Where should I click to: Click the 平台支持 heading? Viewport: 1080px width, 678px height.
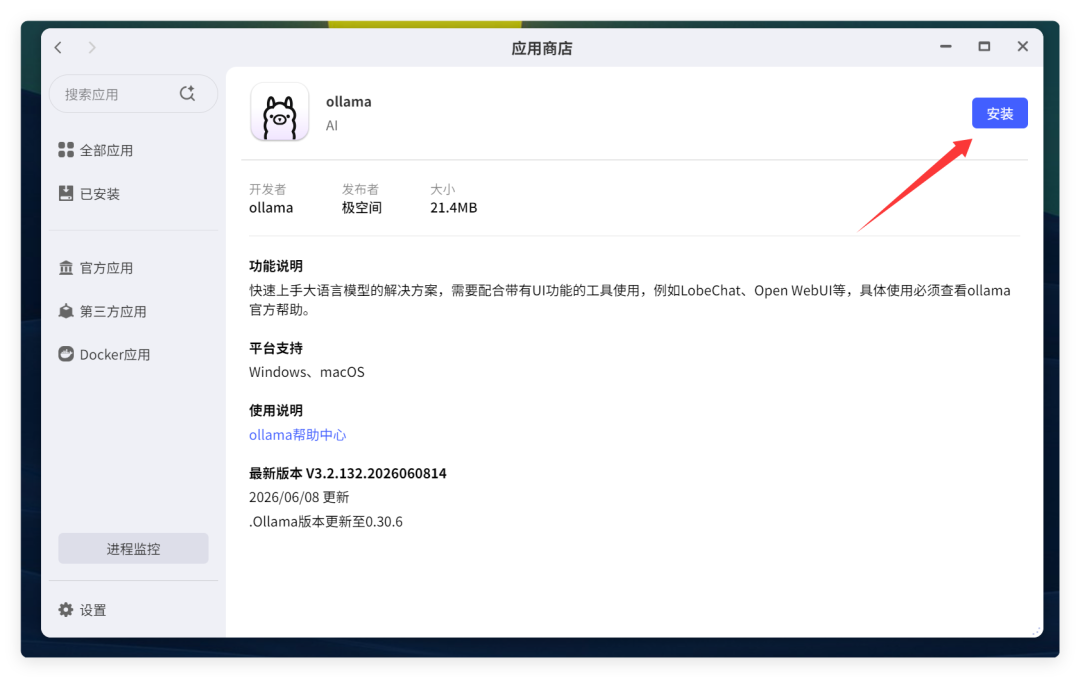click(276, 348)
